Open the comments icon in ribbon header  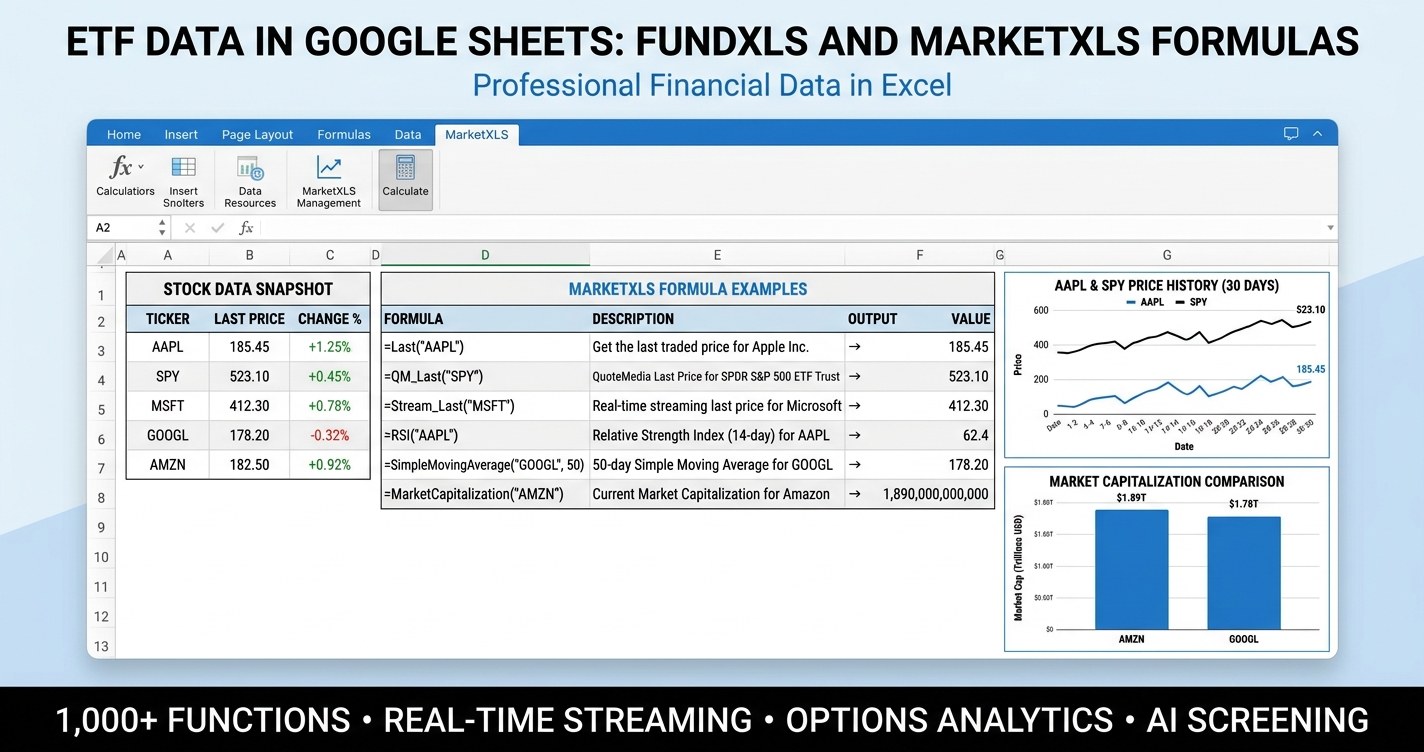1291,134
